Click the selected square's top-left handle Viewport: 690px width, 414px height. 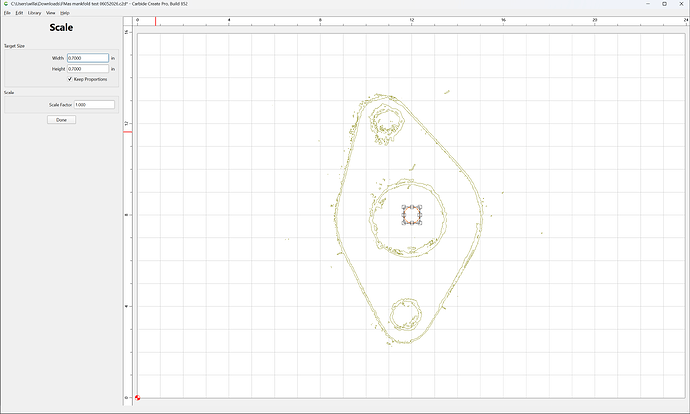tap(404, 207)
